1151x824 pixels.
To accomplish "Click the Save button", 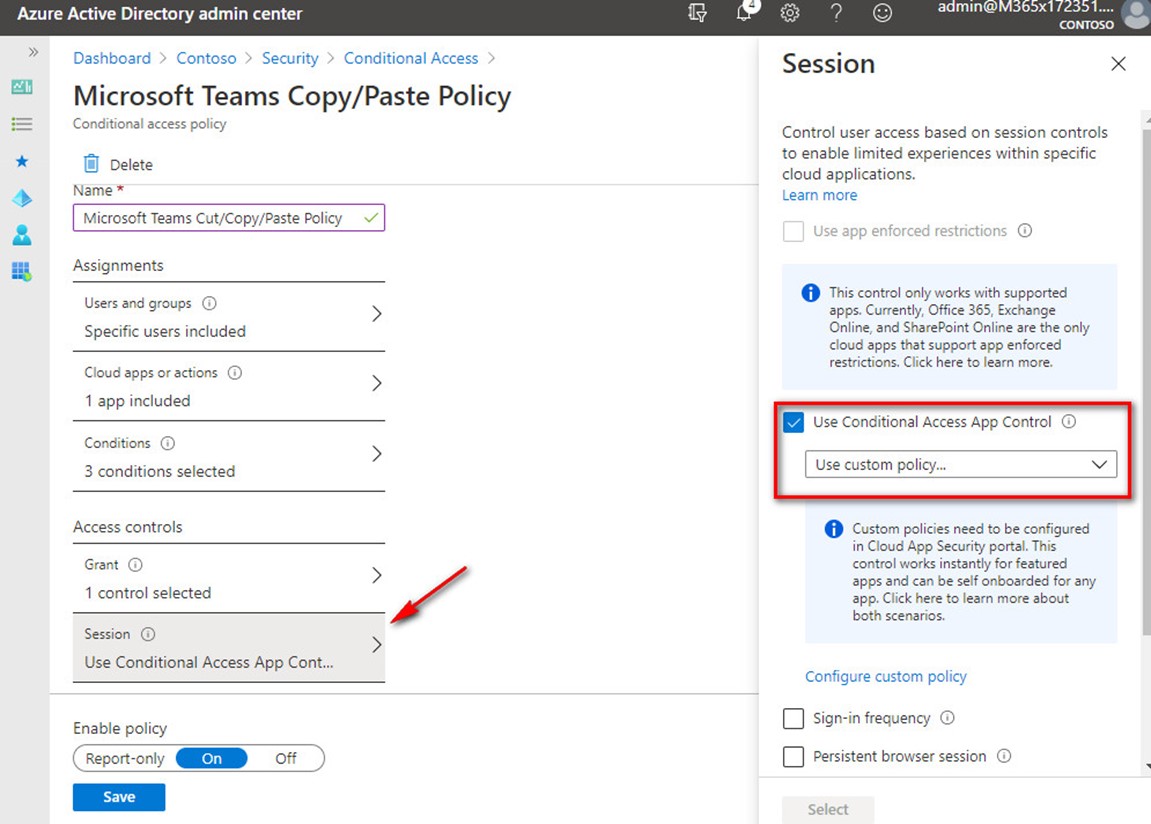I will pyautogui.click(x=119, y=797).
